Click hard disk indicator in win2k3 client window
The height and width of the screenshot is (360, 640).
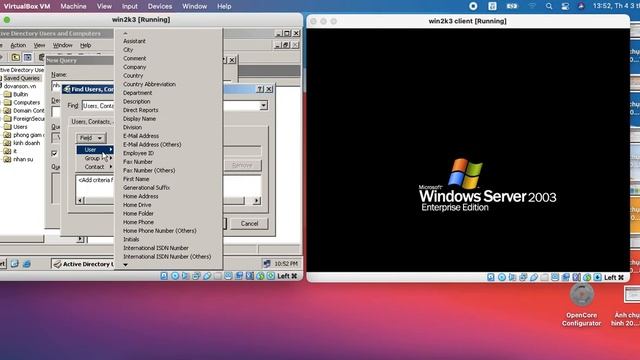click(x=491, y=278)
